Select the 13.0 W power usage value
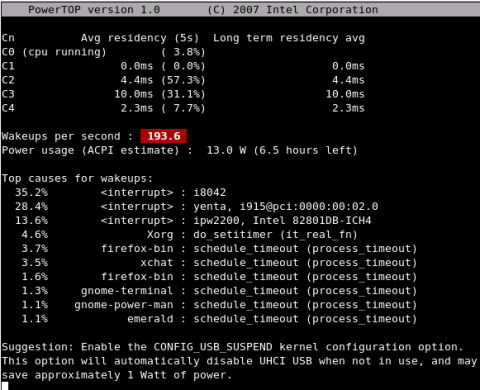Screen dimensions: 480x390 (226, 150)
